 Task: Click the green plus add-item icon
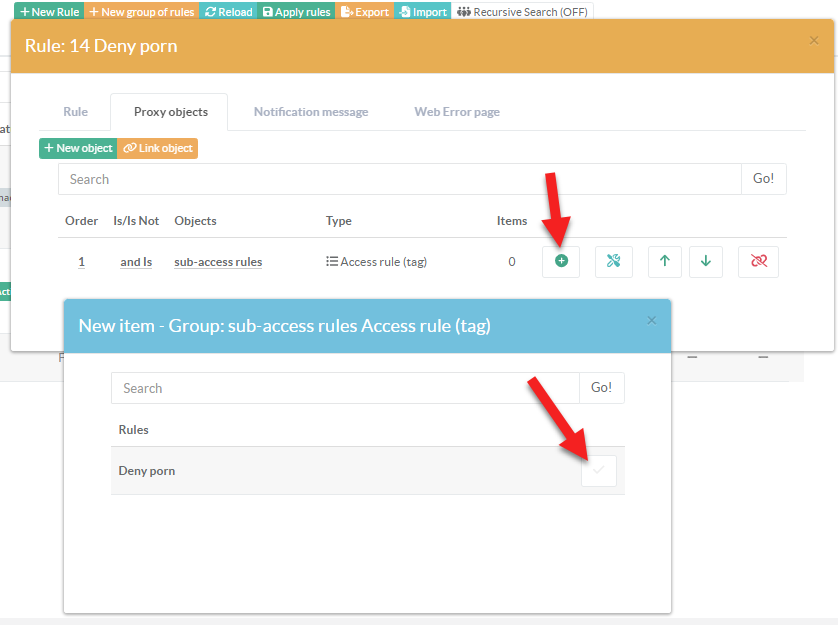(561, 261)
